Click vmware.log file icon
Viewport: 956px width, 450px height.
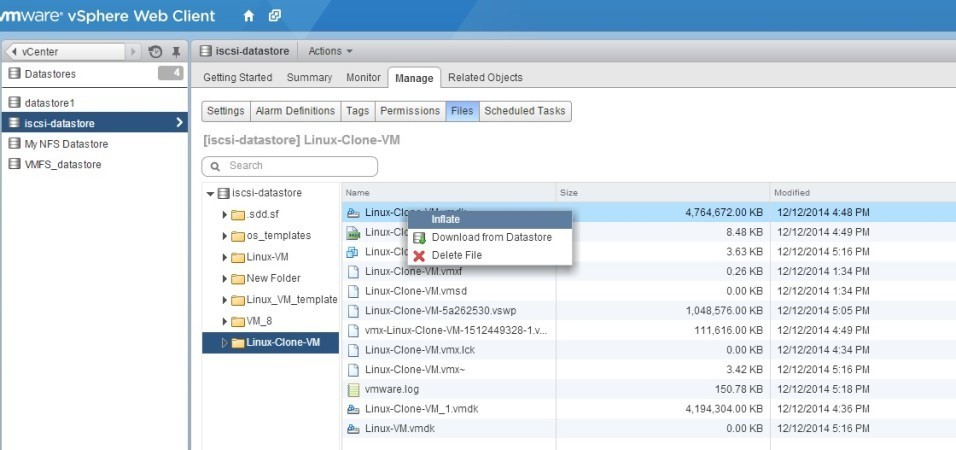point(353,389)
